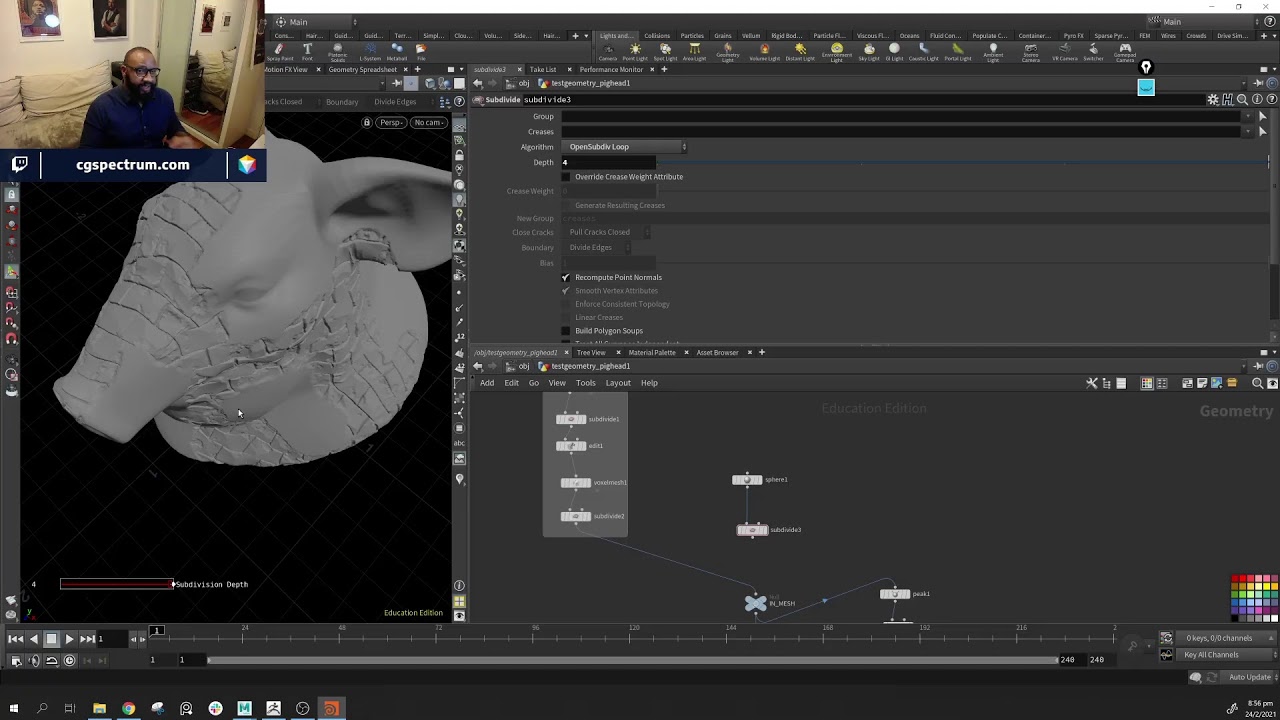The image size is (1280, 720).
Task: Add a Portal Light from shelf
Action: coord(958,52)
